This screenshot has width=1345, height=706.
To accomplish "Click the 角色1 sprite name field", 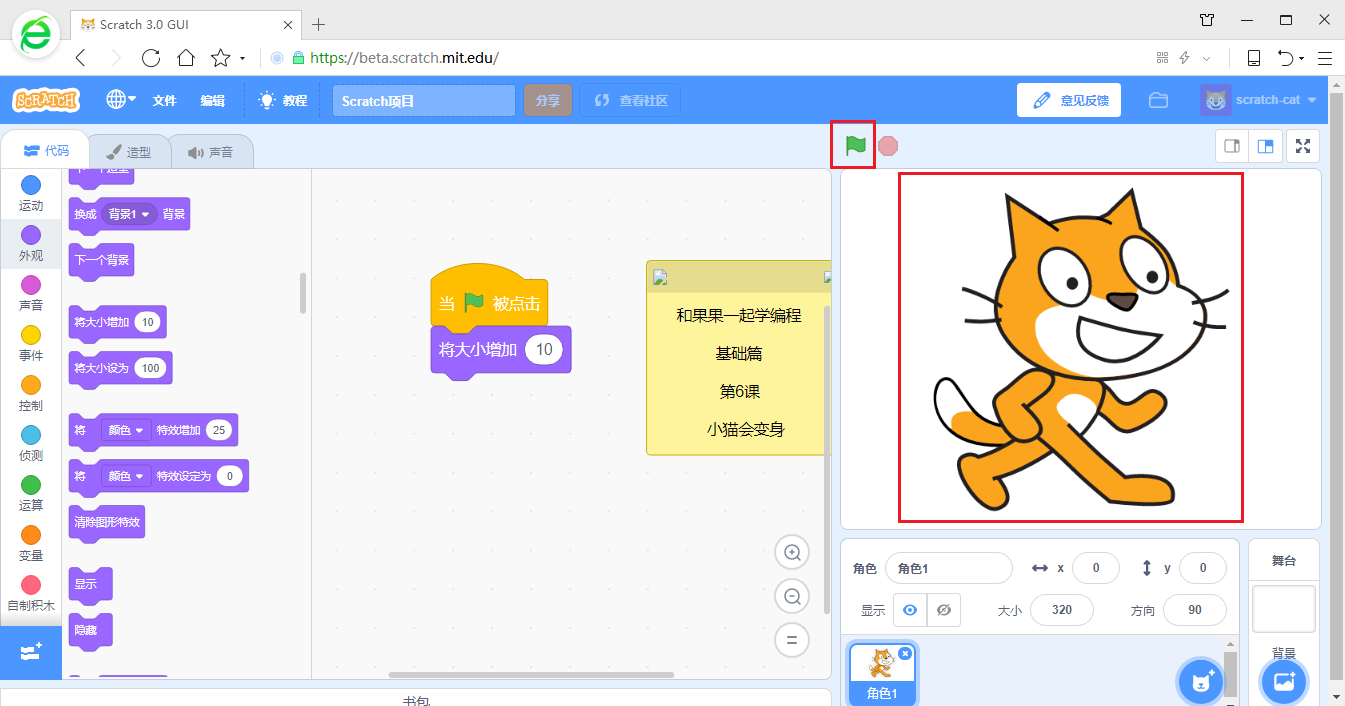I will tap(949, 568).
